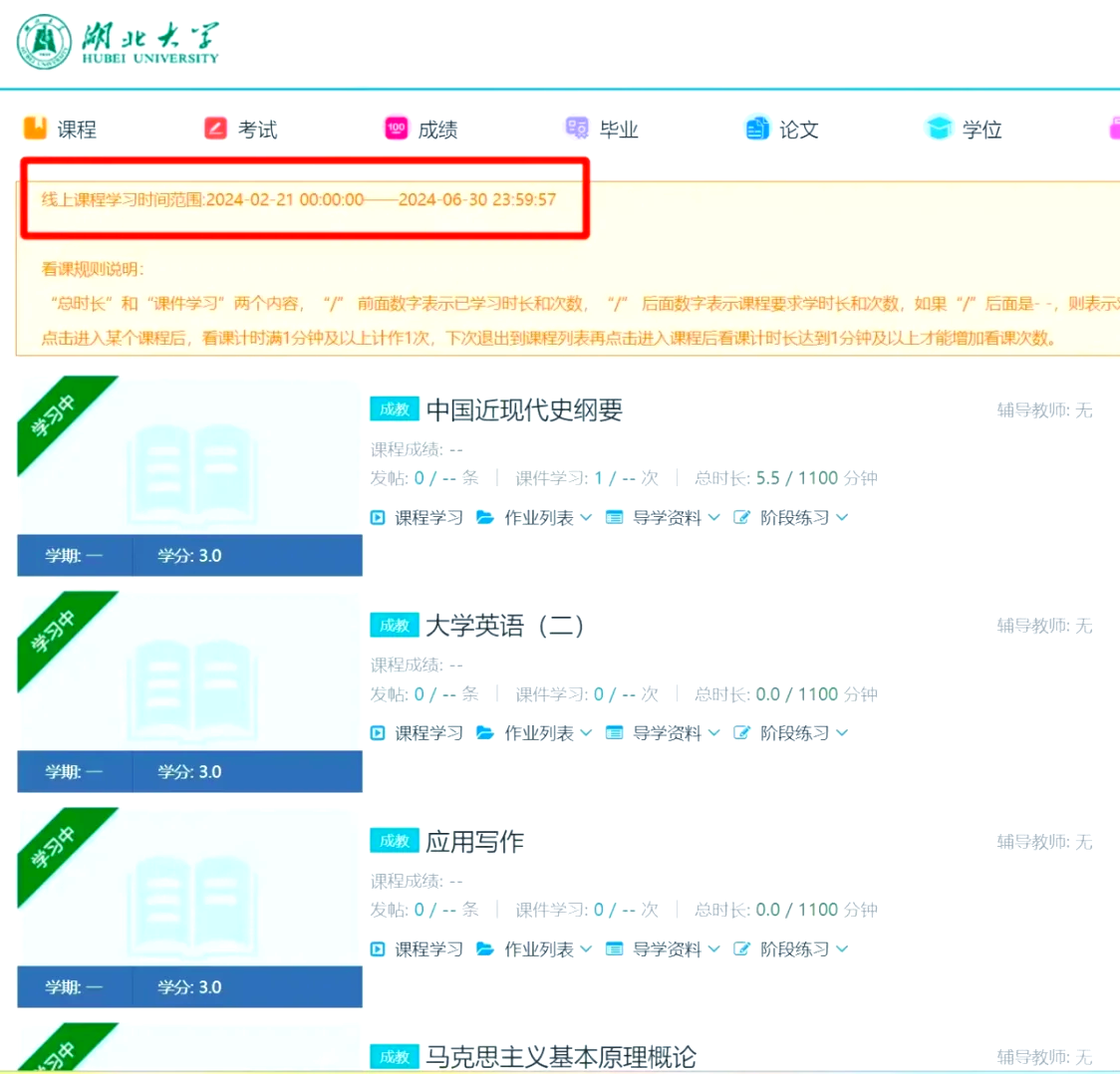Expand 导学资料 dropdown for 应用写作
The width and height of the screenshot is (1120, 1074).
(714, 949)
